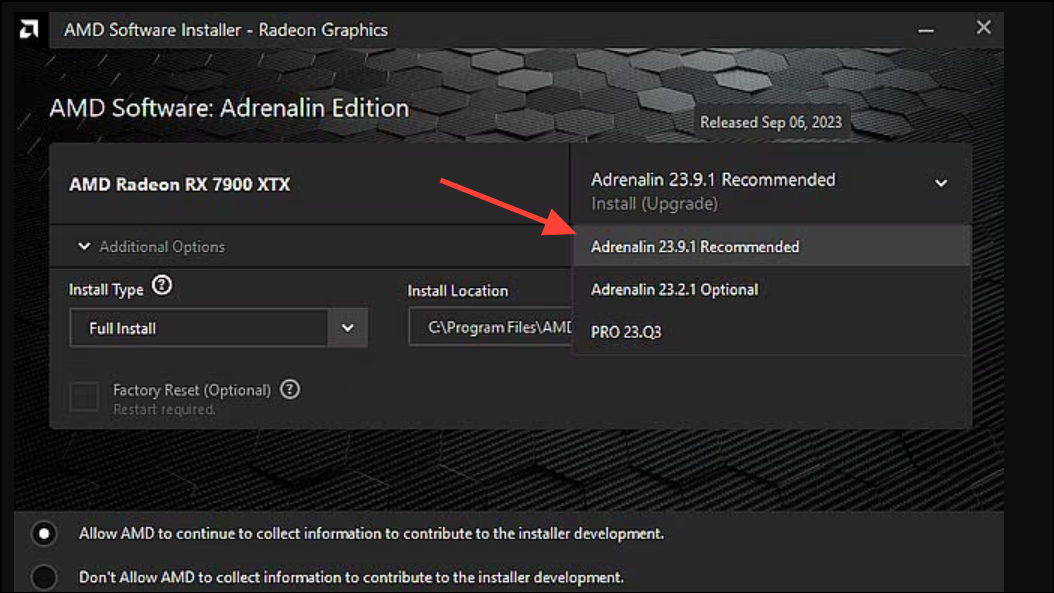This screenshot has height=593, width=1054.
Task: Click the Install Location path field
Action: [490, 327]
